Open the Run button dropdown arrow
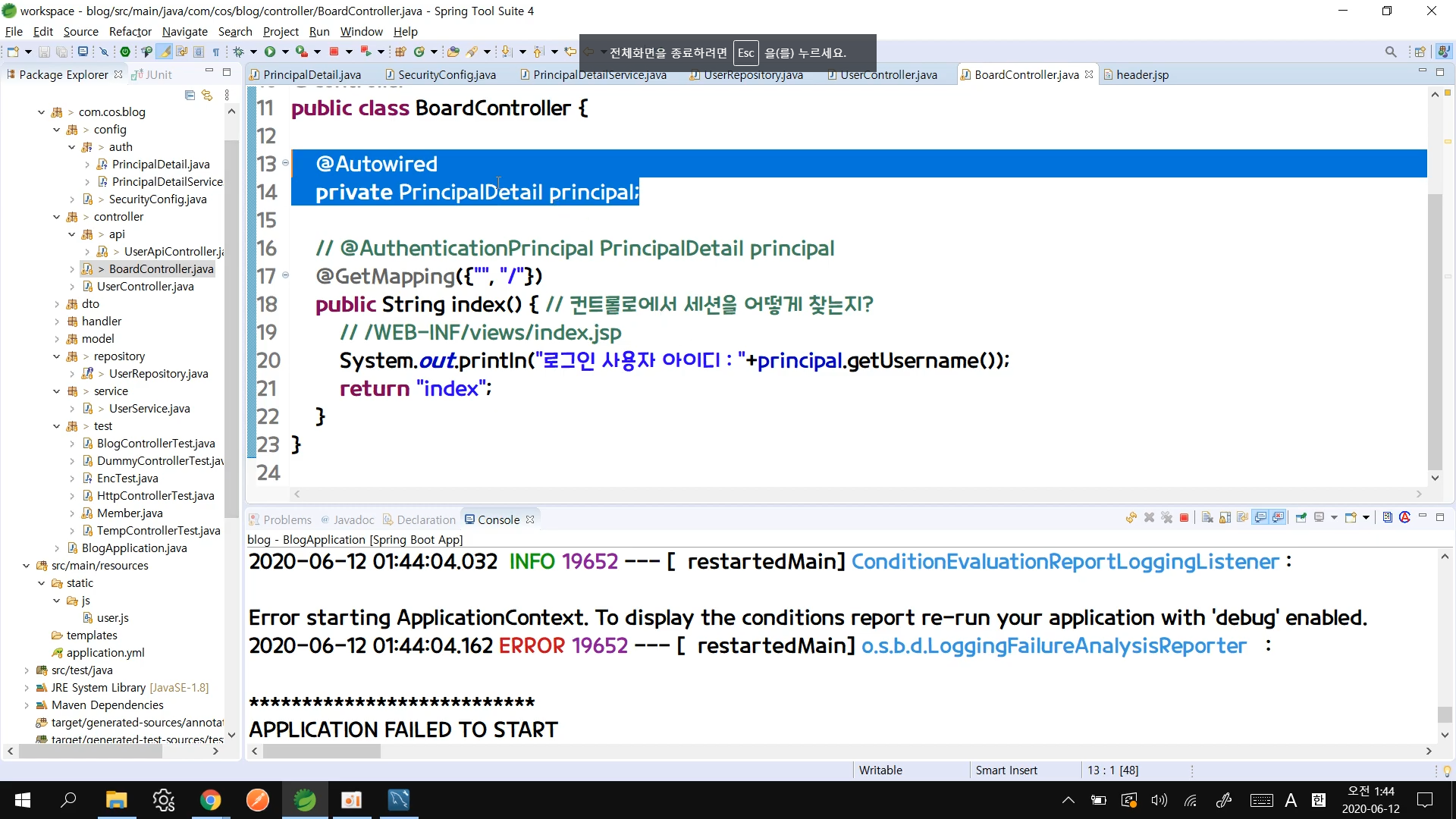This screenshot has width=1456, height=819. click(x=285, y=52)
